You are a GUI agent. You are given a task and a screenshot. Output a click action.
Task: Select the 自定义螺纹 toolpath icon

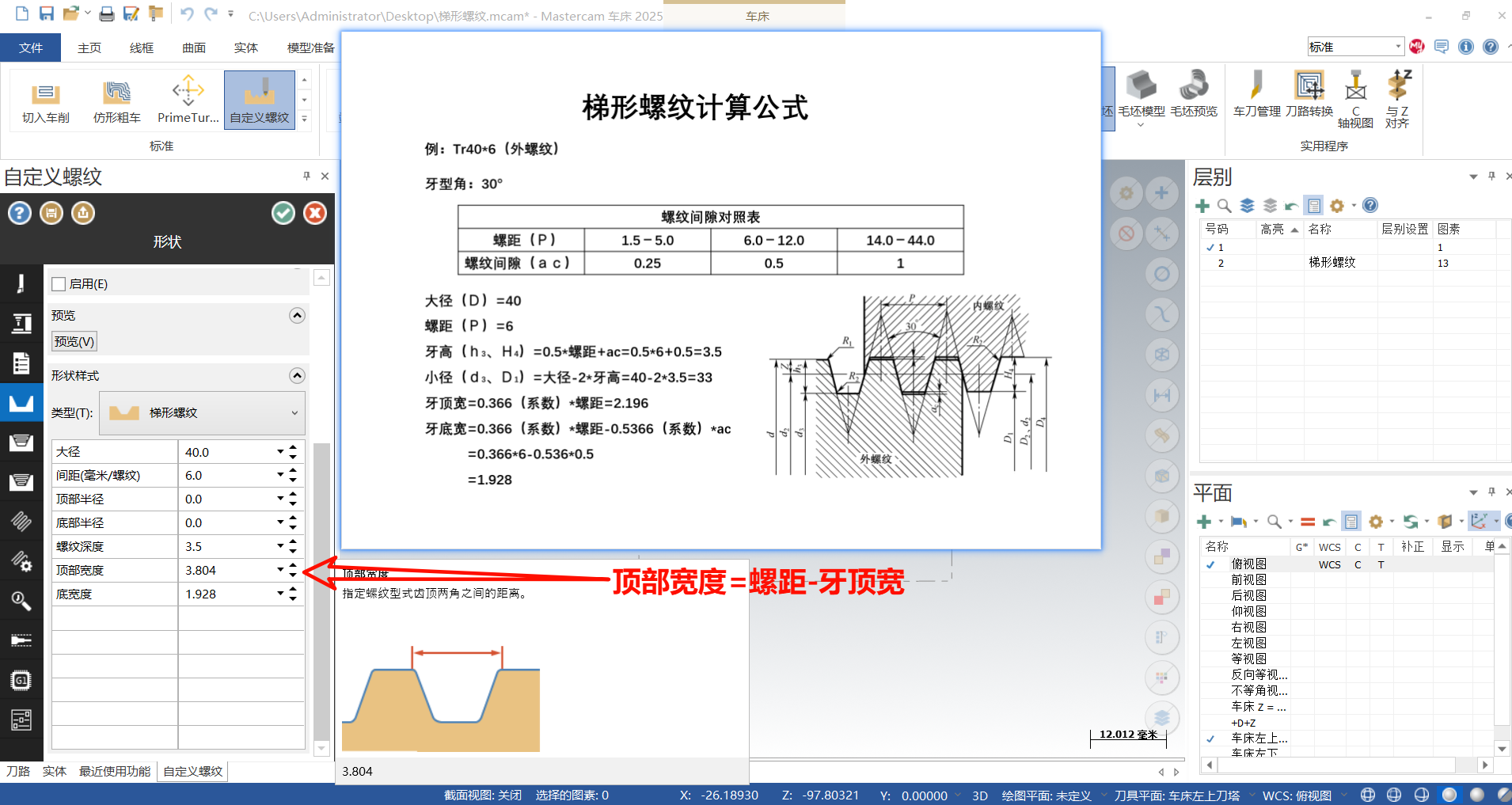(x=260, y=101)
